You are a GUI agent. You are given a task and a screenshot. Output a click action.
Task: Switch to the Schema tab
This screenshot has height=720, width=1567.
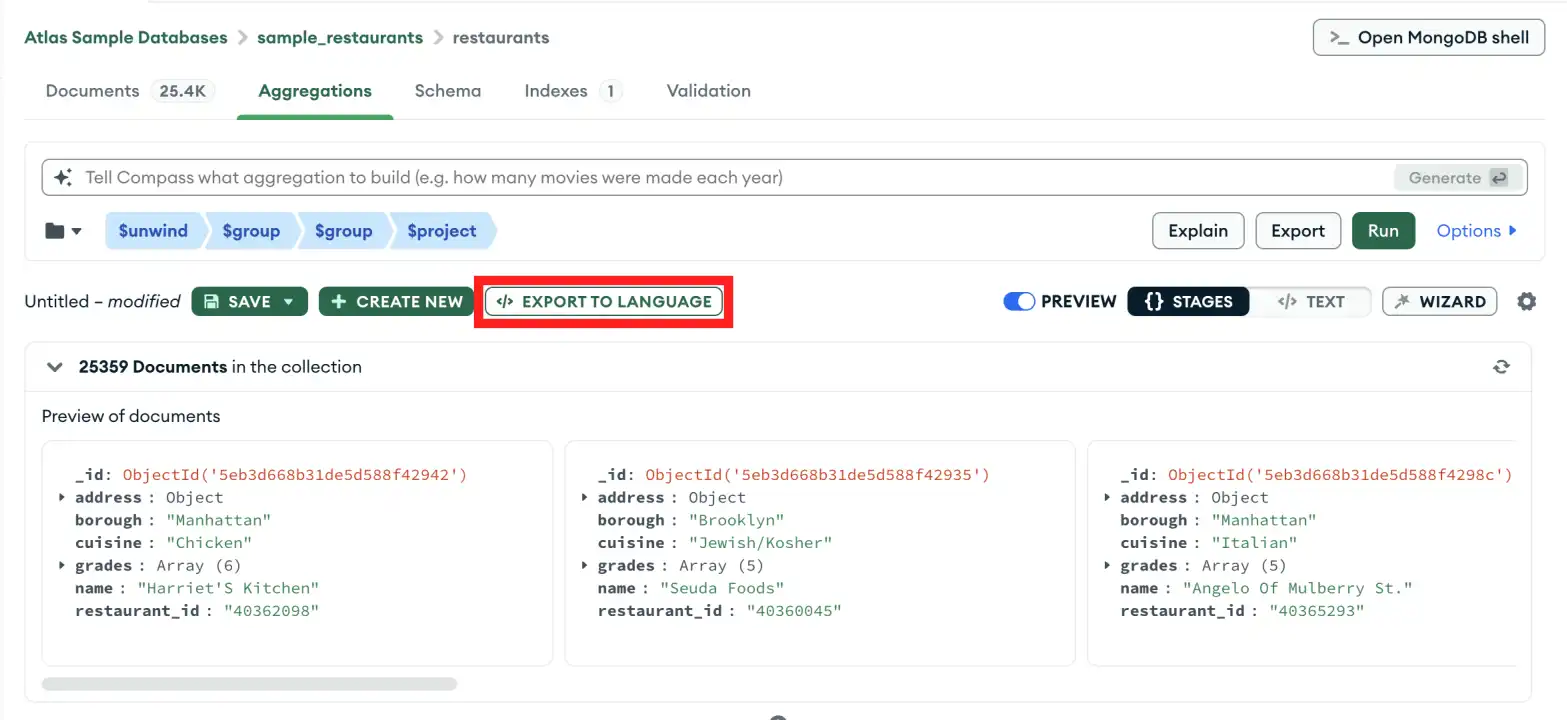[x=448, y=90]
